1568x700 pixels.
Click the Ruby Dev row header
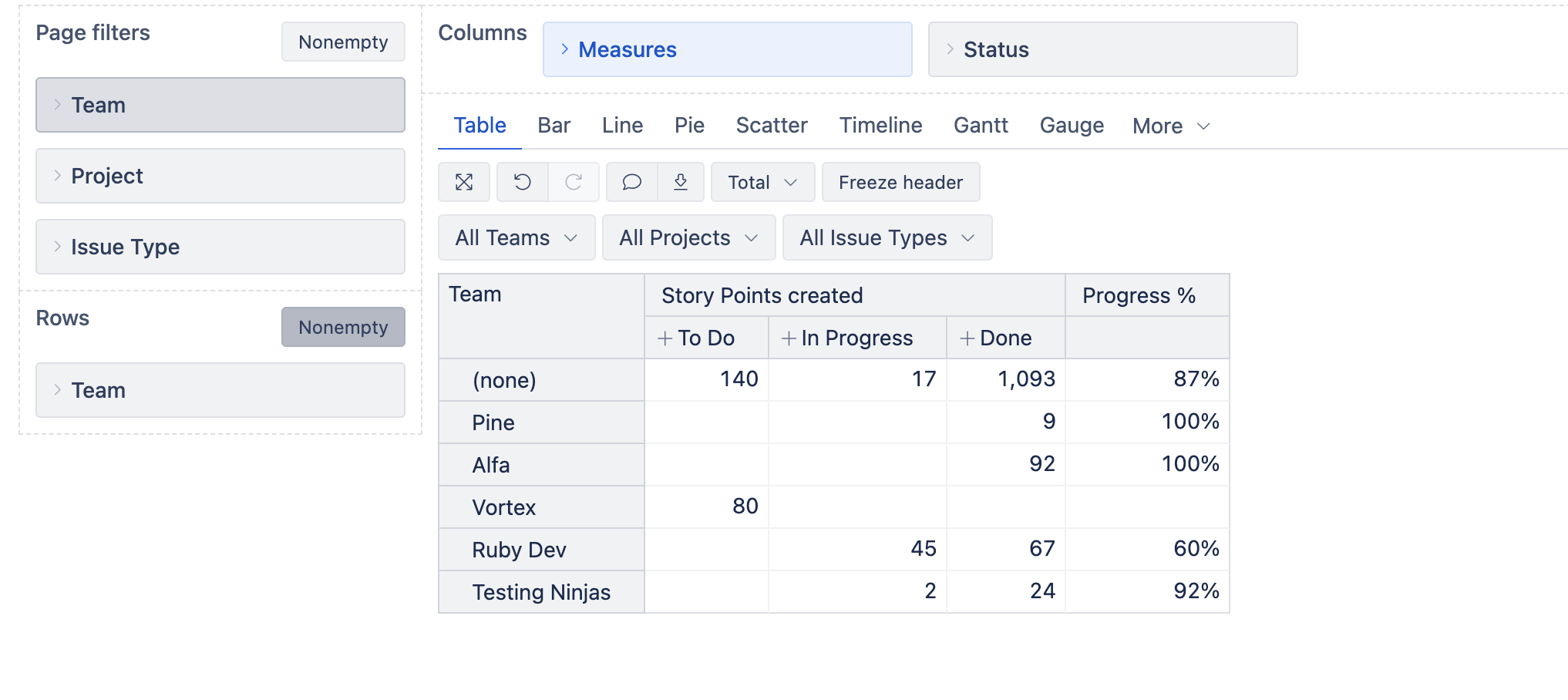[x=519, y=550]
